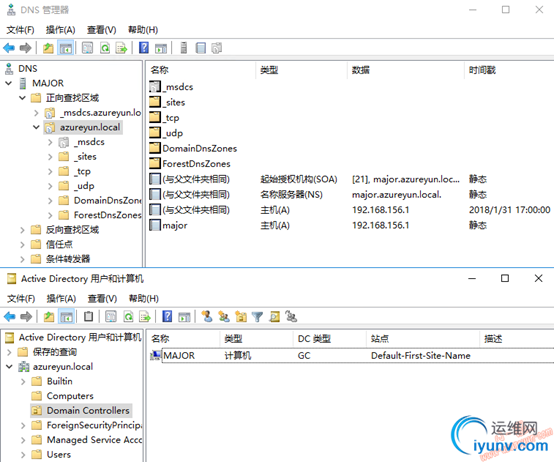
Task: Open Help from DNS Manager toolbar
Action: tap(144, 48)
